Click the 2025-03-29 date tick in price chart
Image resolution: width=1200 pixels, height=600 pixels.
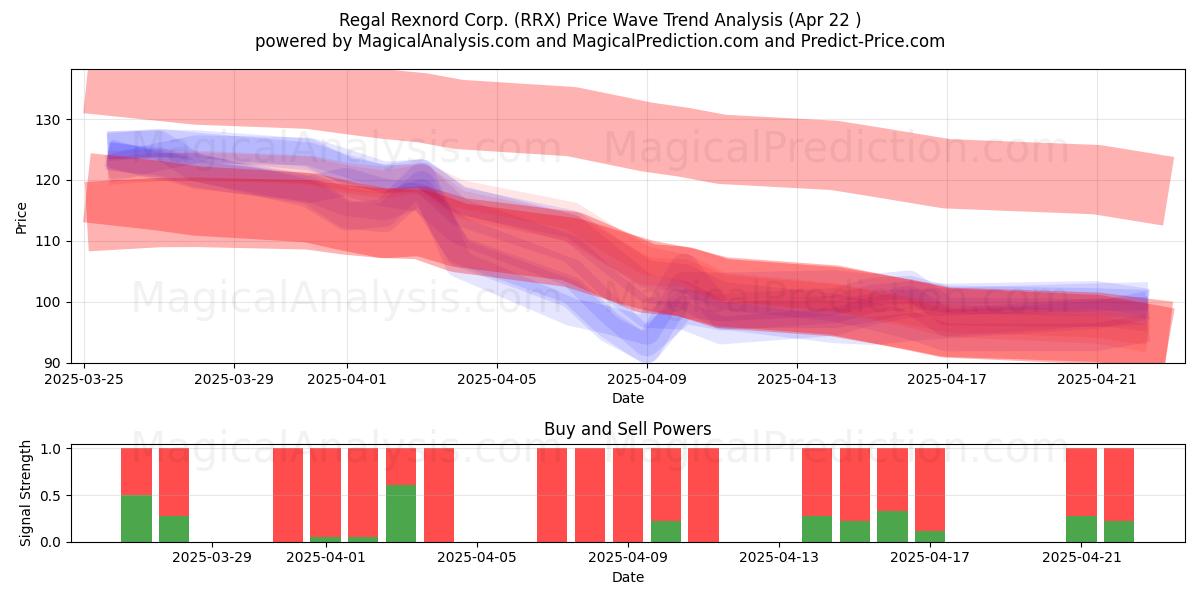click(234, 379)
